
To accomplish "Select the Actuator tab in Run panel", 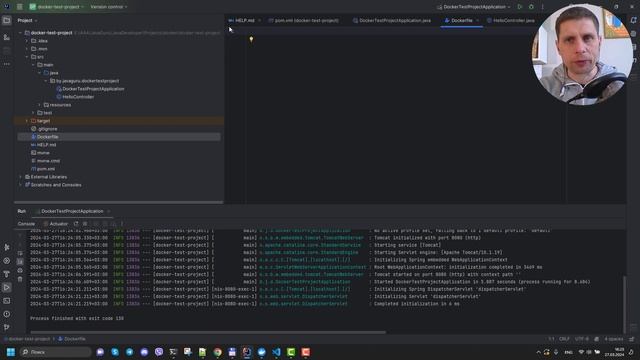I will [x=56, y=224].
